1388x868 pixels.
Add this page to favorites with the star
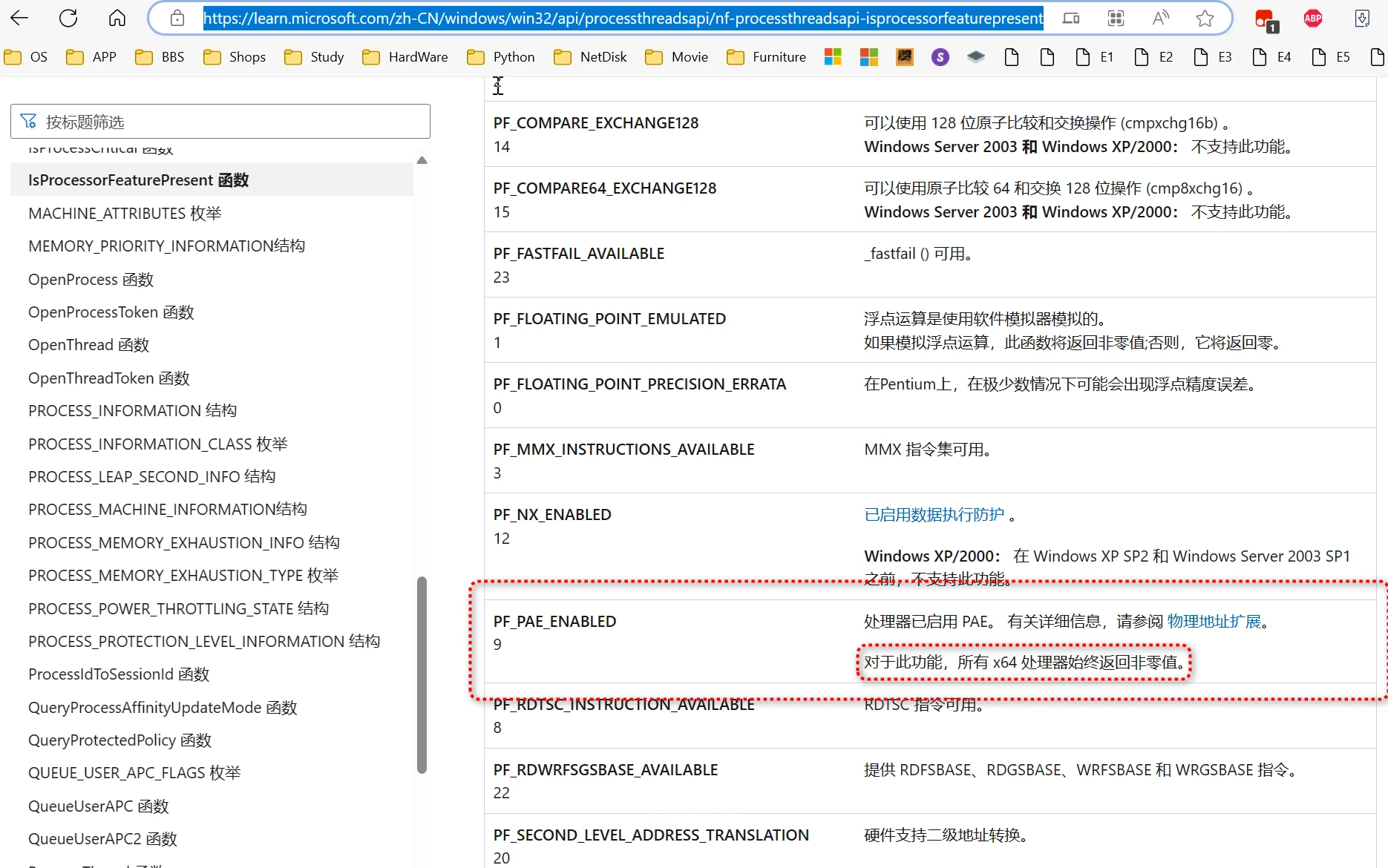click(1205, 18)
